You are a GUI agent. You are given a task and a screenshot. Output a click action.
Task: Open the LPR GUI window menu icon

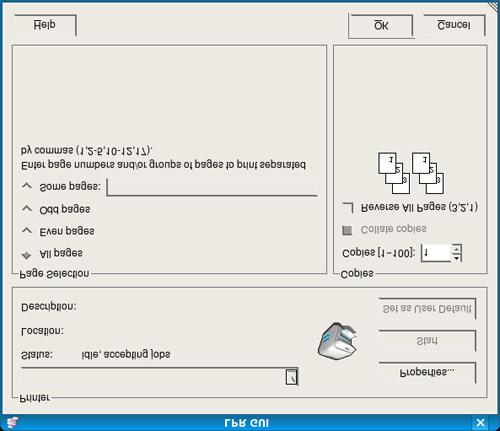[x=12, y=423]
